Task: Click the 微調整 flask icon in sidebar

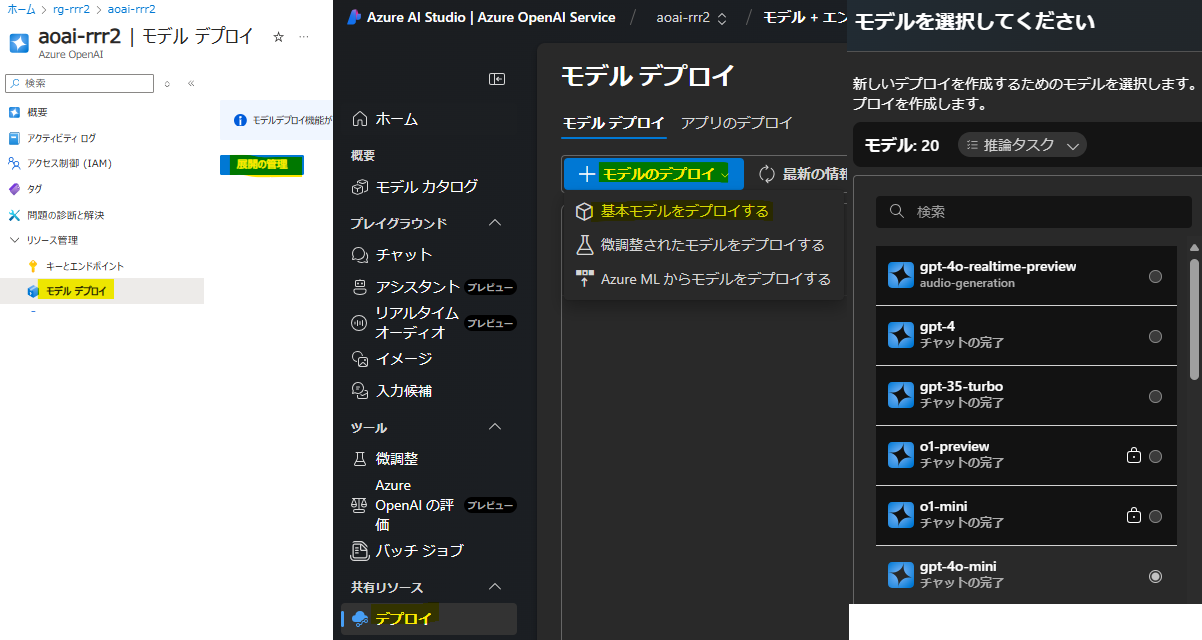Action: pyautogui.click(x=360, y=459)
